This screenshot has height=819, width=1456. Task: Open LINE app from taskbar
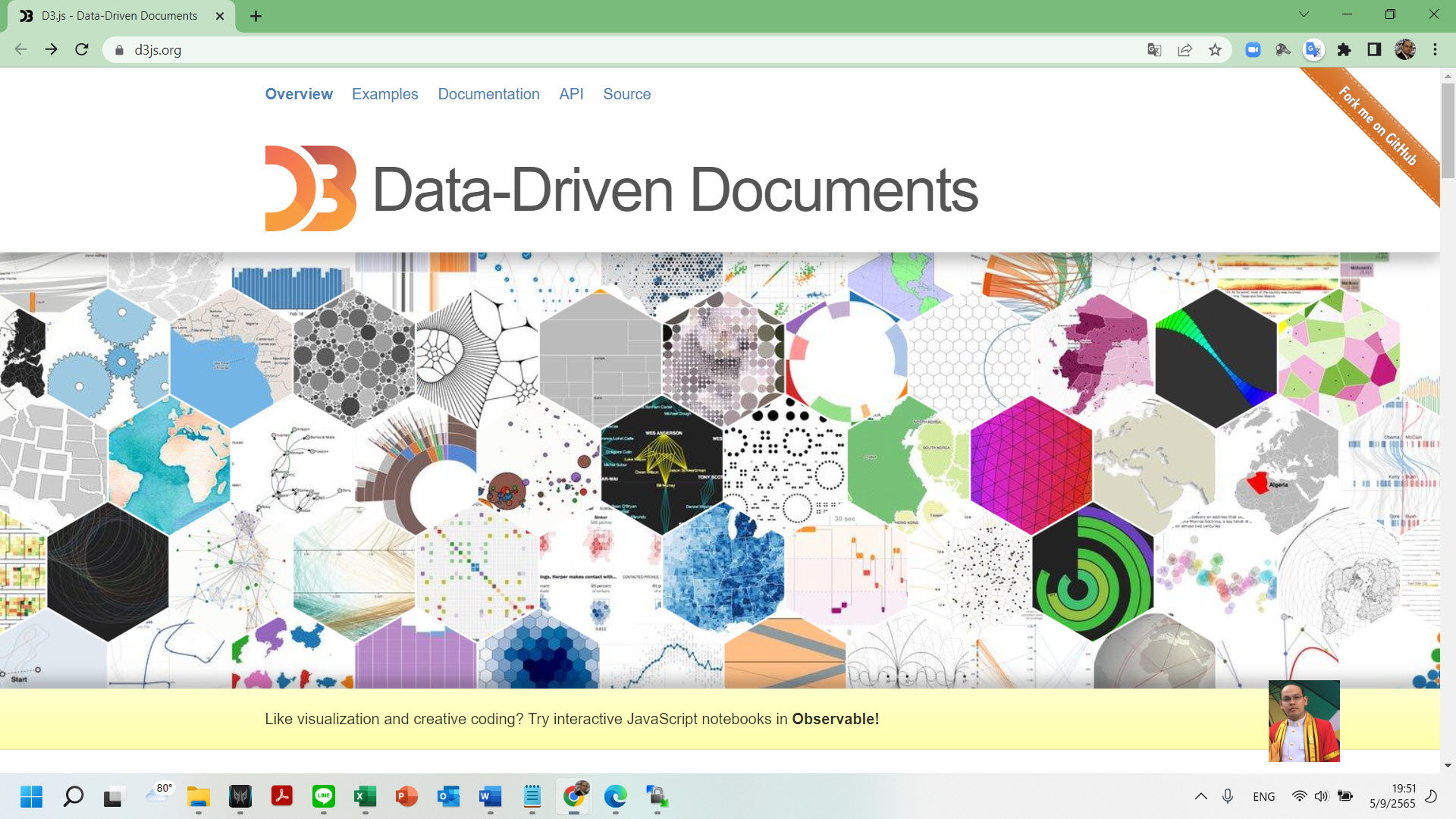click(324, 796)
